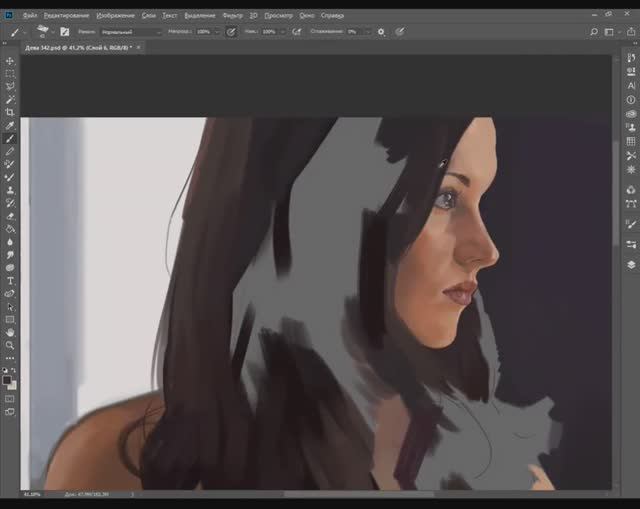Activate the Type tool
The width and height of the screenshot is (640, 509).
pyautogui.click(x=10, y=281)
